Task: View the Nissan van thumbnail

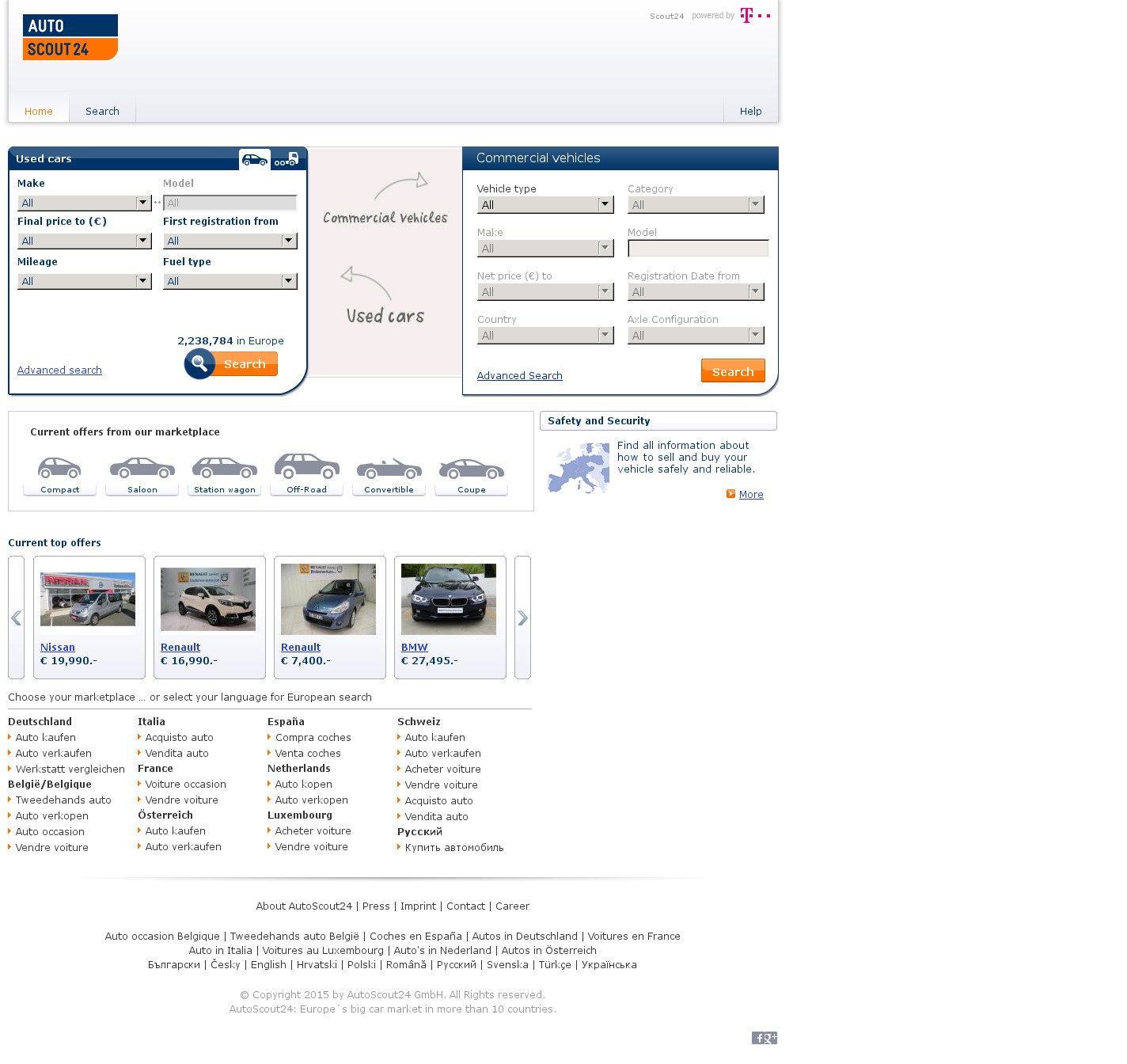Action: pos(88,599)
